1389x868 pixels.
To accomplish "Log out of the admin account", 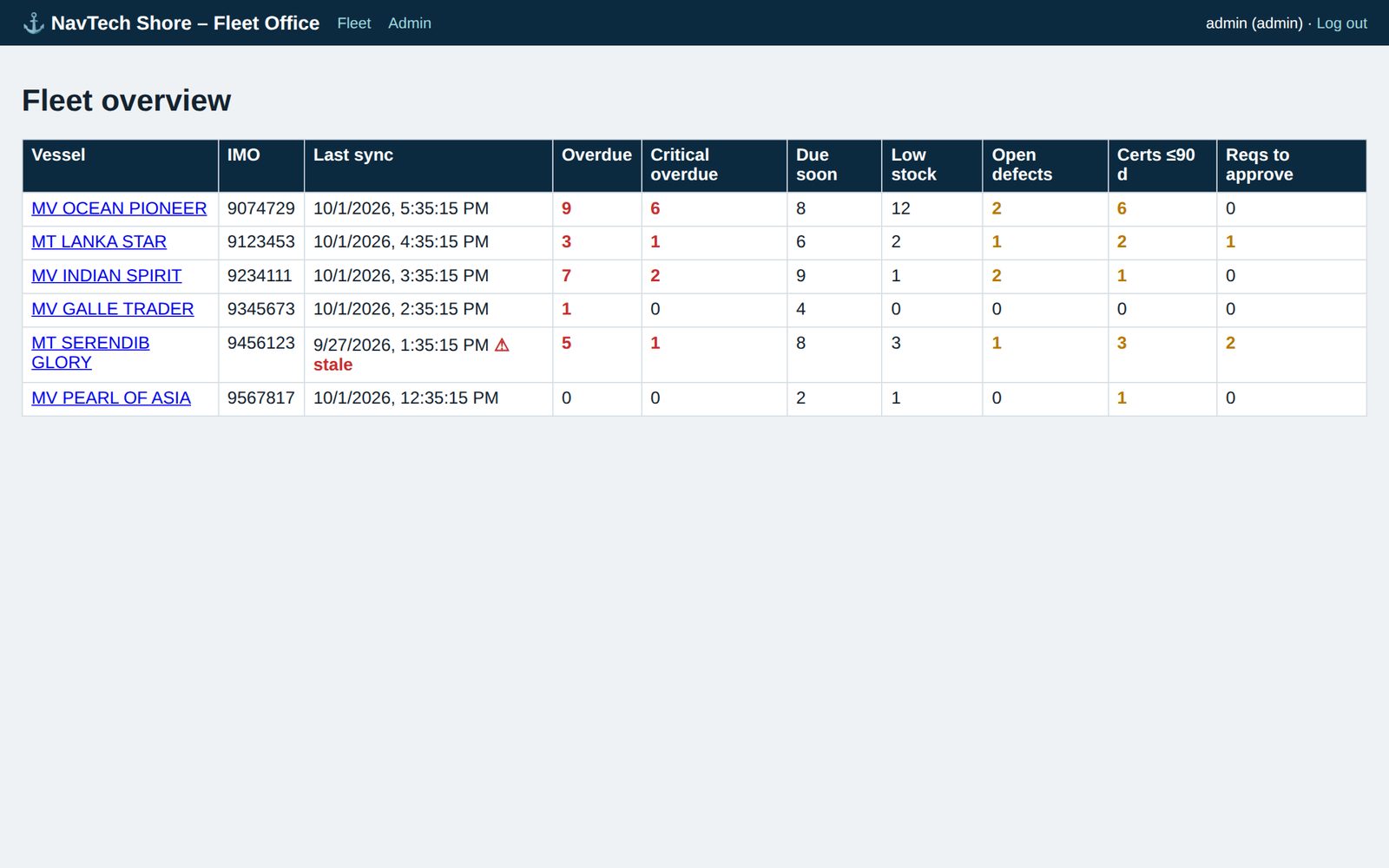I will tap(1341, 23).
